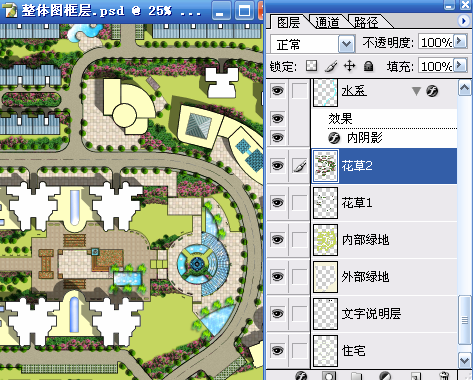Screen dimensions: 473x380
Task: Switch to the 路径 tab
Action: (366, 22)
